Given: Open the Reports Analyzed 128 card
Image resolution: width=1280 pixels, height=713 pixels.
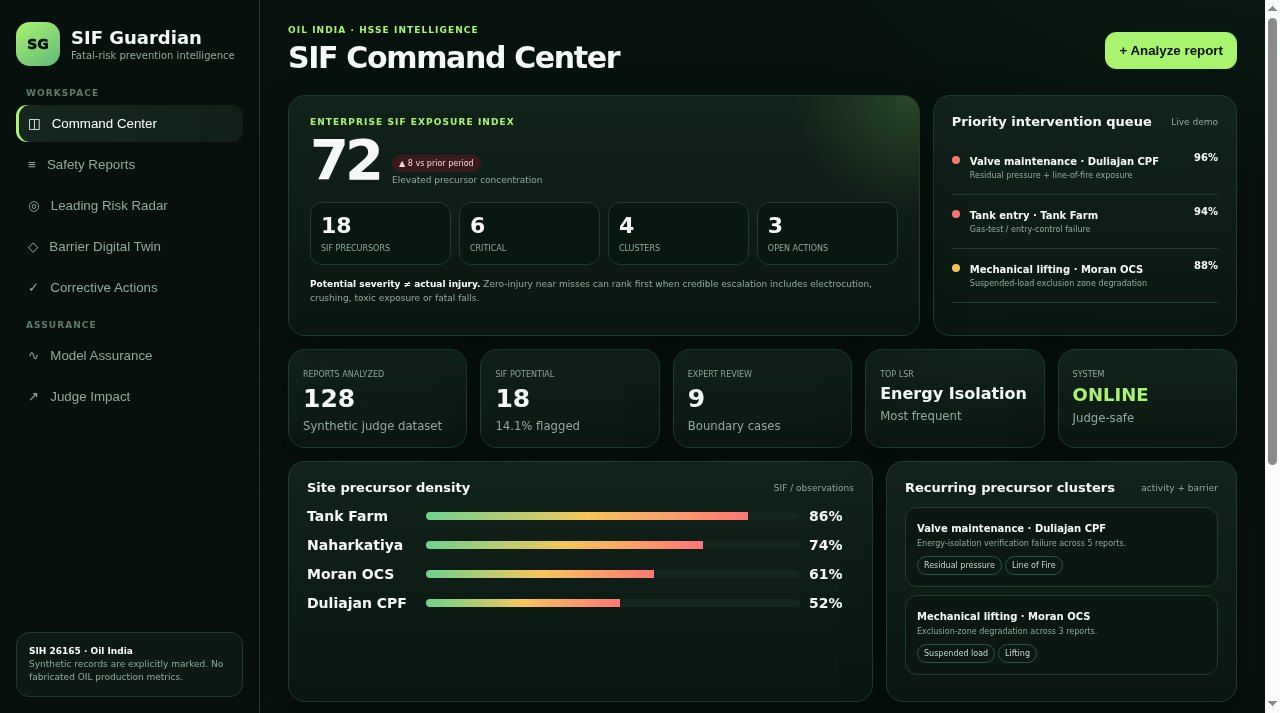Looking at the screenshot, I should 377,398.
